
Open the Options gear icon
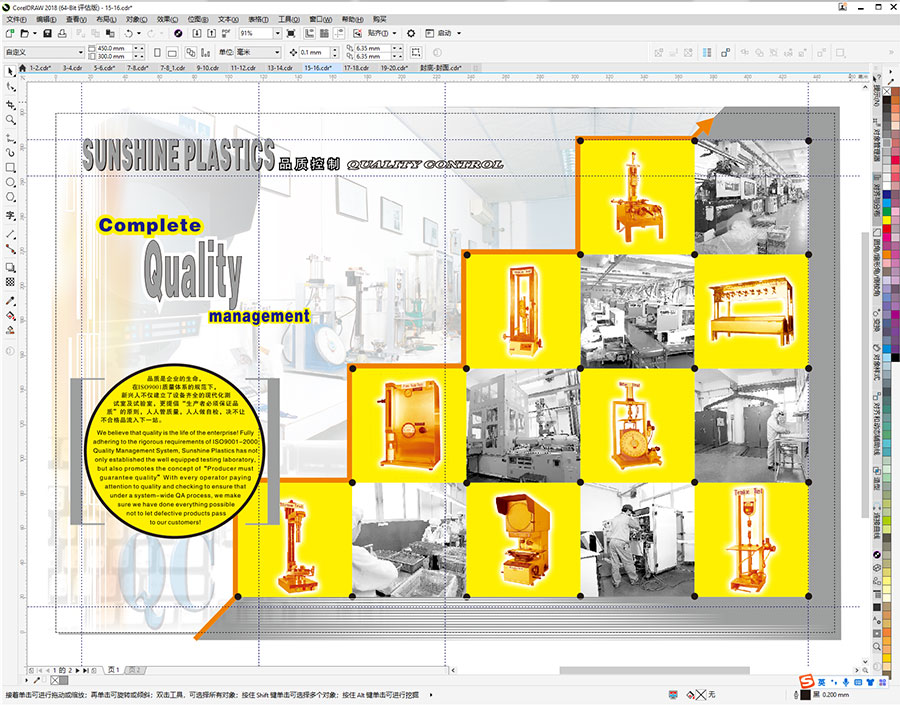point(411,33)
